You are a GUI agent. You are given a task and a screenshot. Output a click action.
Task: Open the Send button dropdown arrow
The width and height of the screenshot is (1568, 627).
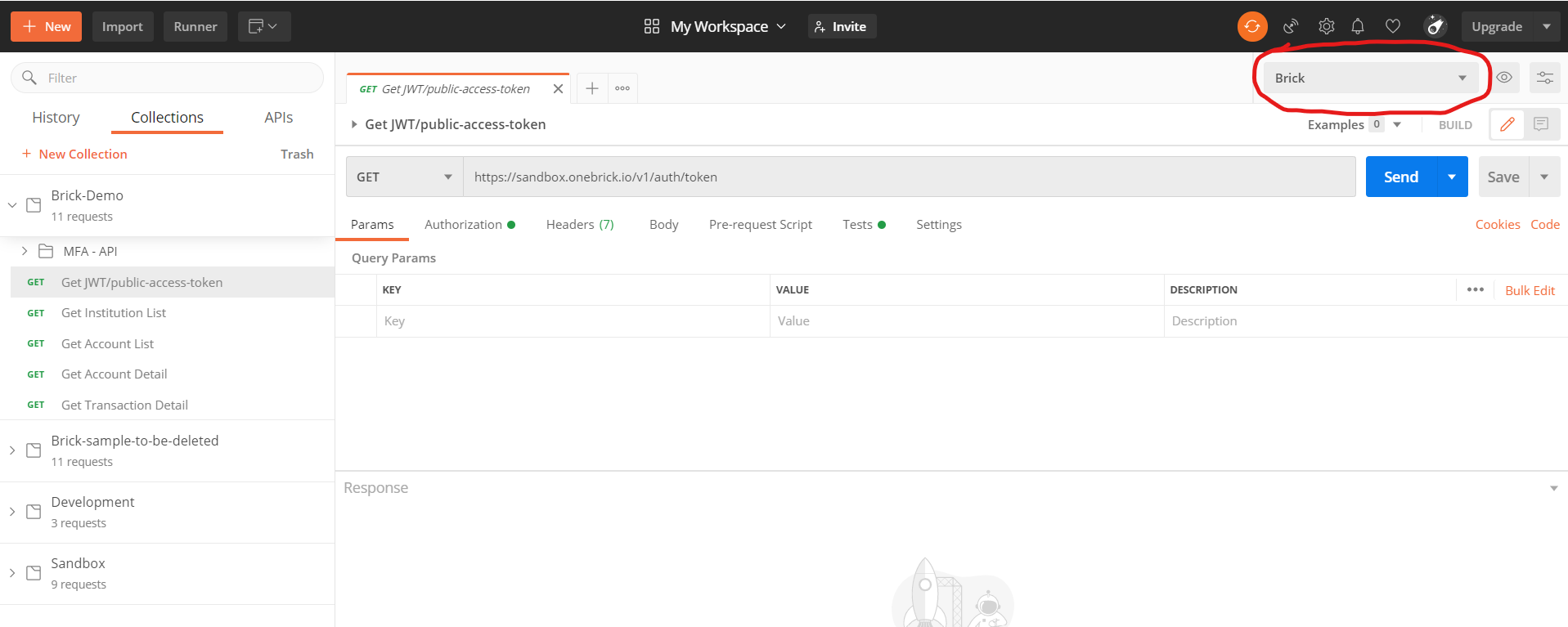point(1452,177)
